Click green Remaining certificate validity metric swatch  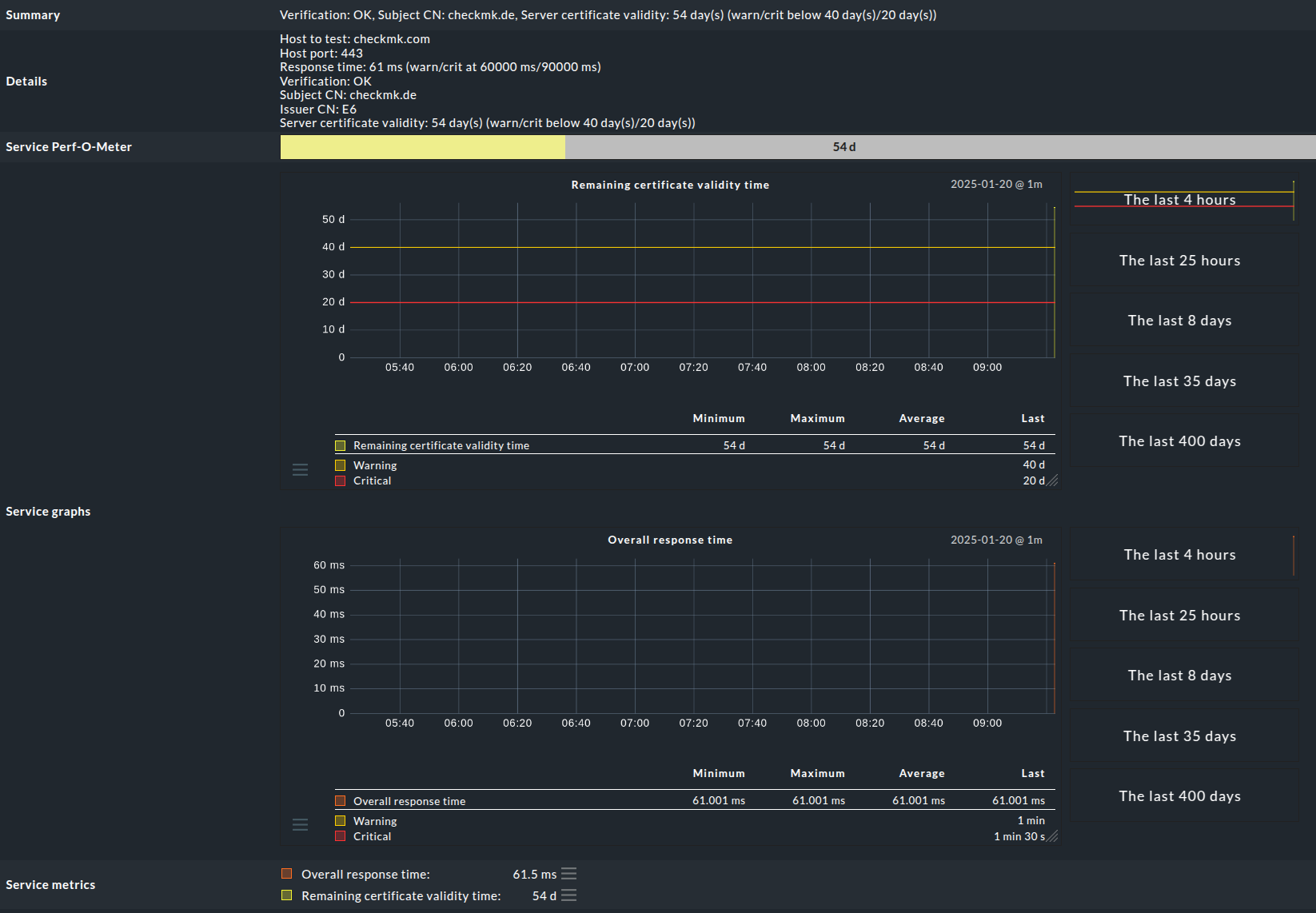[287, 895]
